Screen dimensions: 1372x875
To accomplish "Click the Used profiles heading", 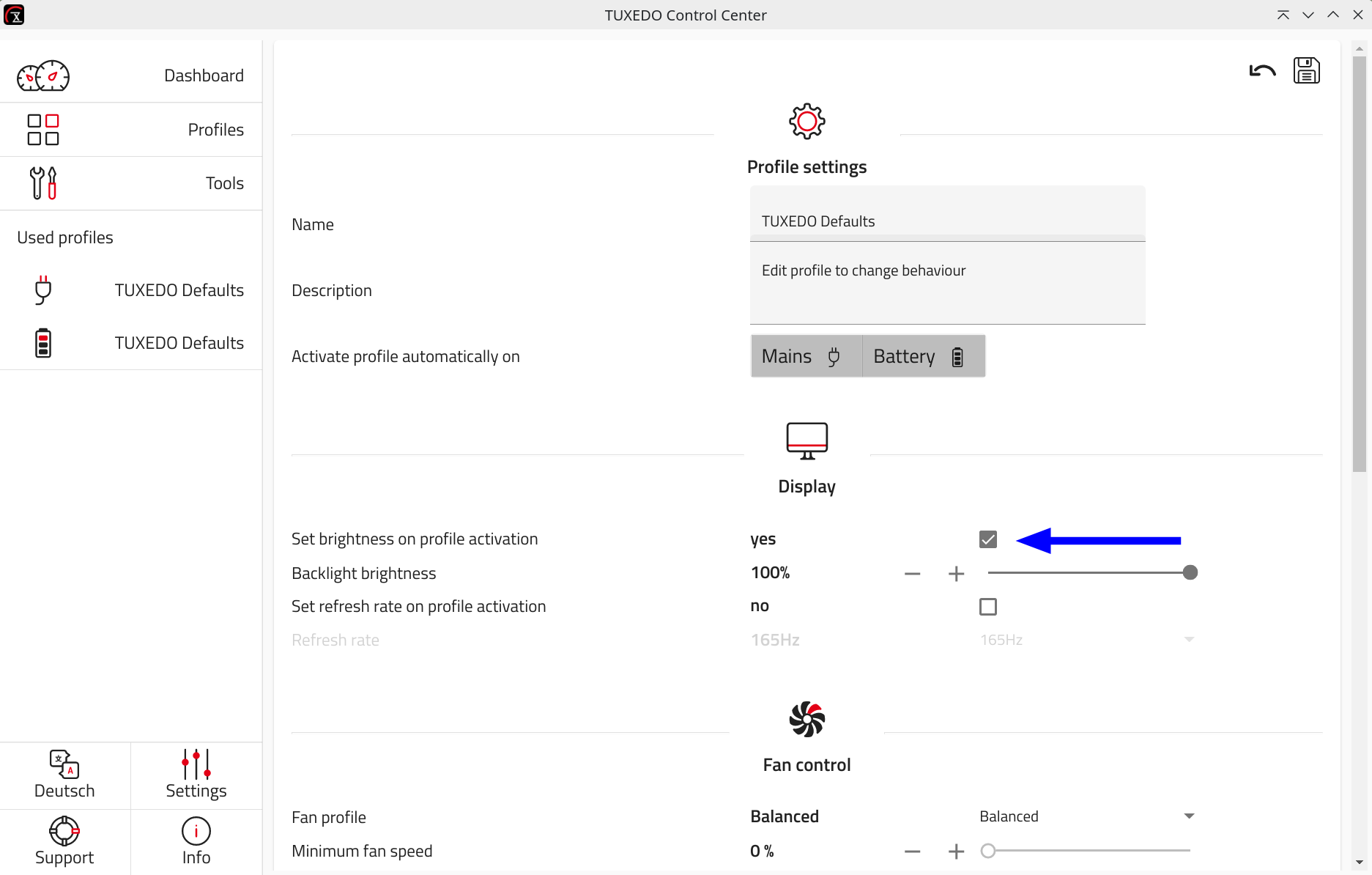I will [65, 237].
